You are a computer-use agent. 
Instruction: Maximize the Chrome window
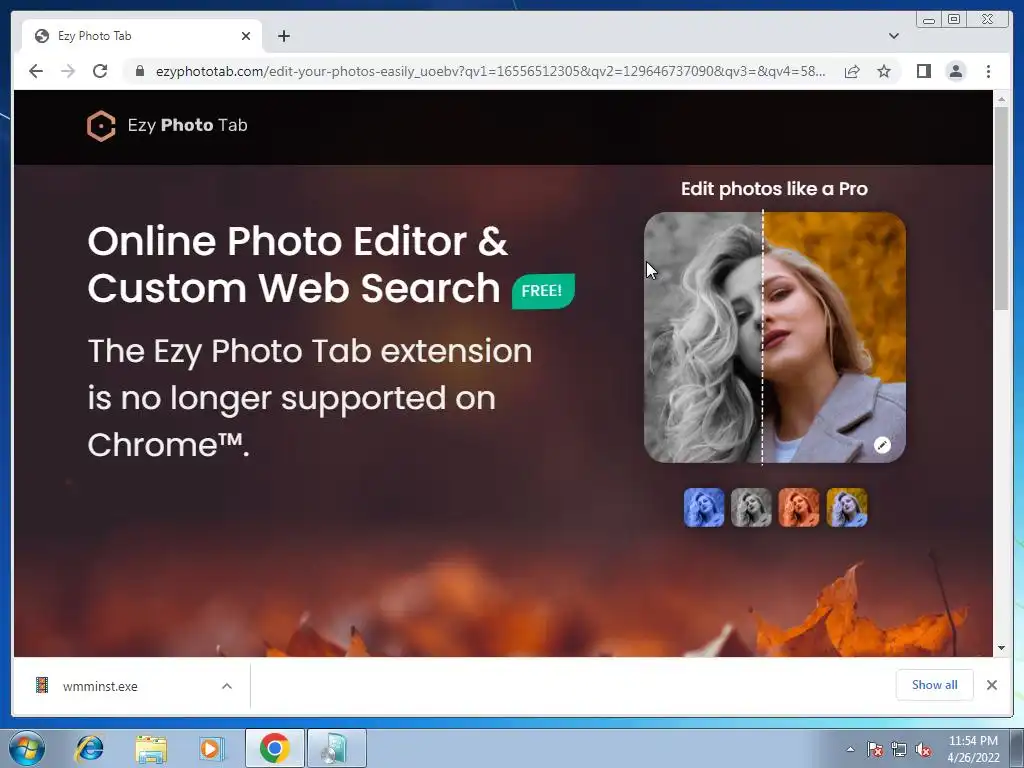tap(954, 20)
